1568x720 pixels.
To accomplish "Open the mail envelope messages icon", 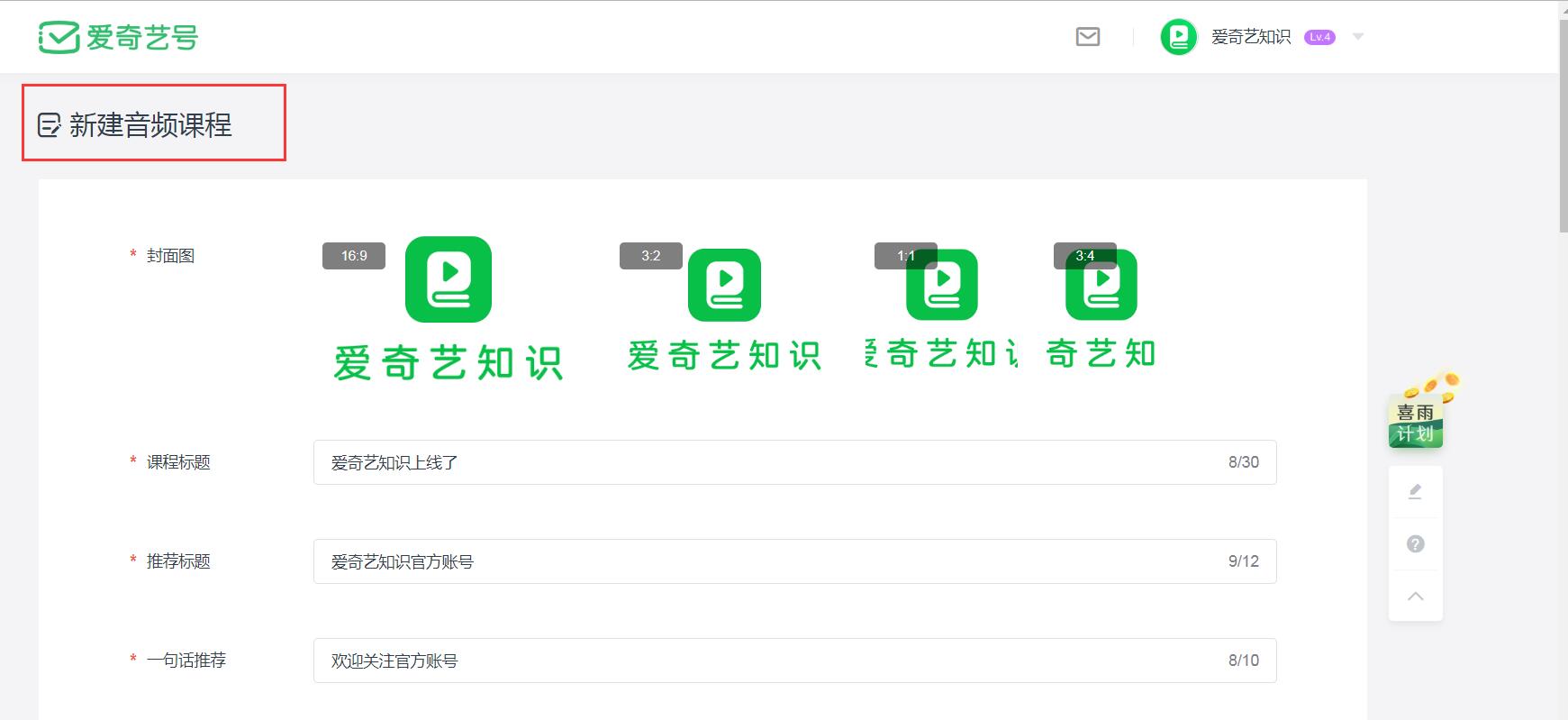I will tap(1088, 37).
